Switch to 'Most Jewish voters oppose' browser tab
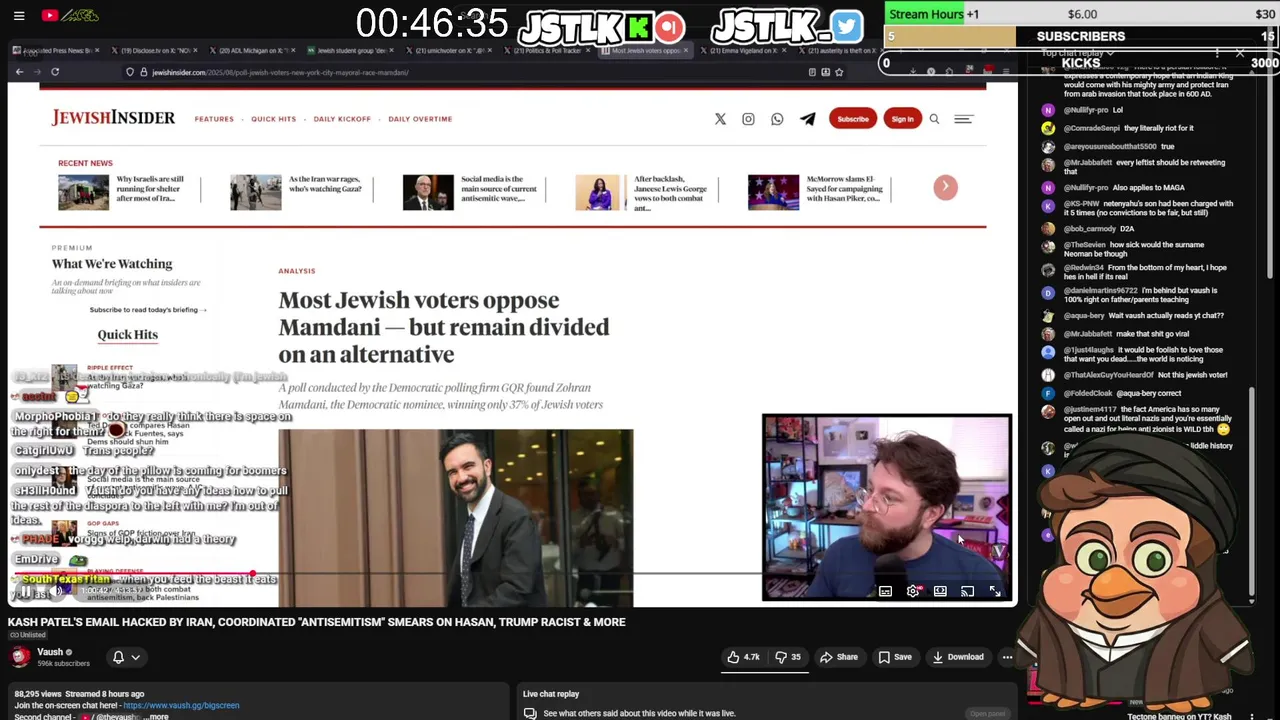This screenshot has width=1280, height=720. pos(645,50)
